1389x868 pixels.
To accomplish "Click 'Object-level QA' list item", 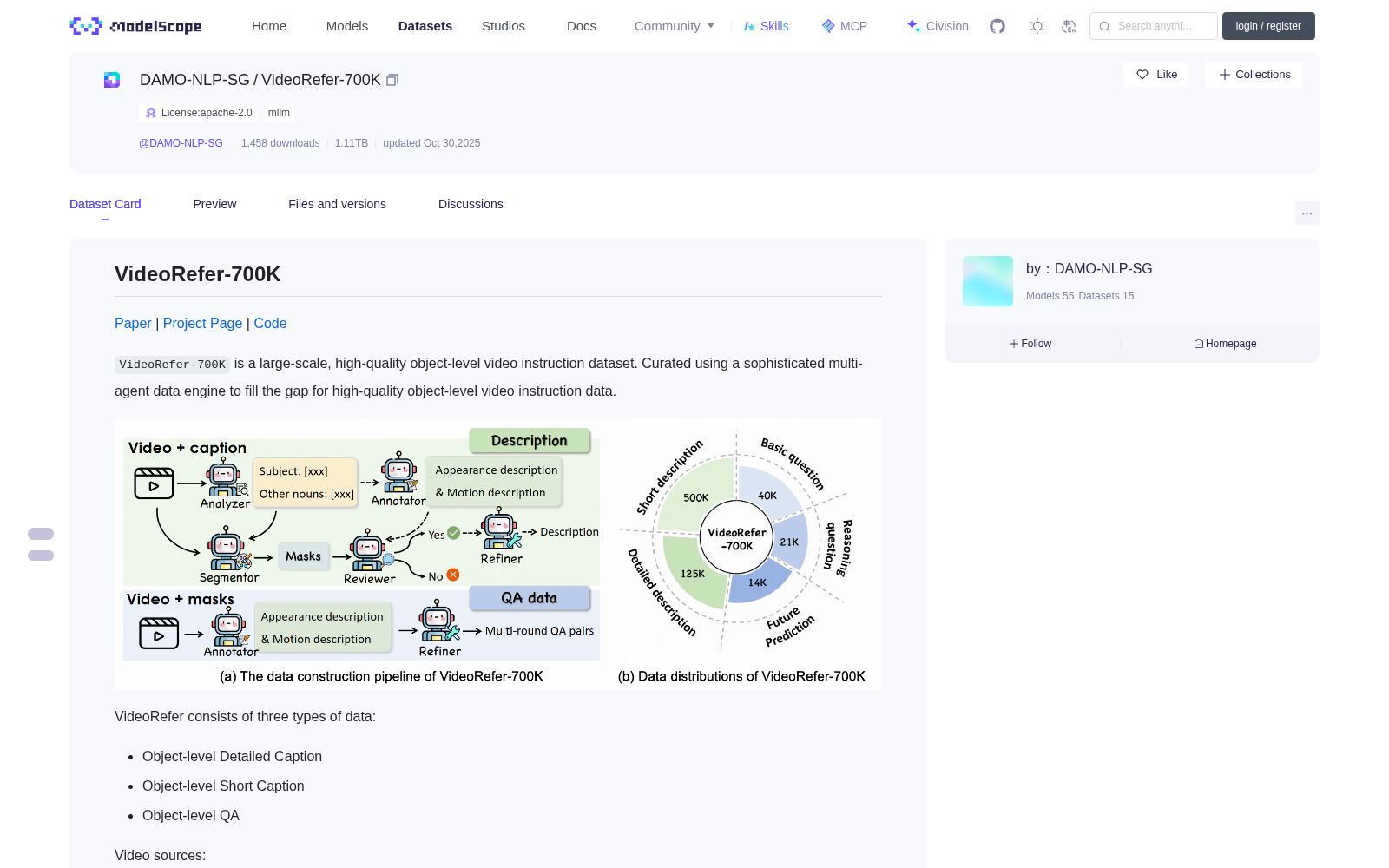I will point(191,816).
